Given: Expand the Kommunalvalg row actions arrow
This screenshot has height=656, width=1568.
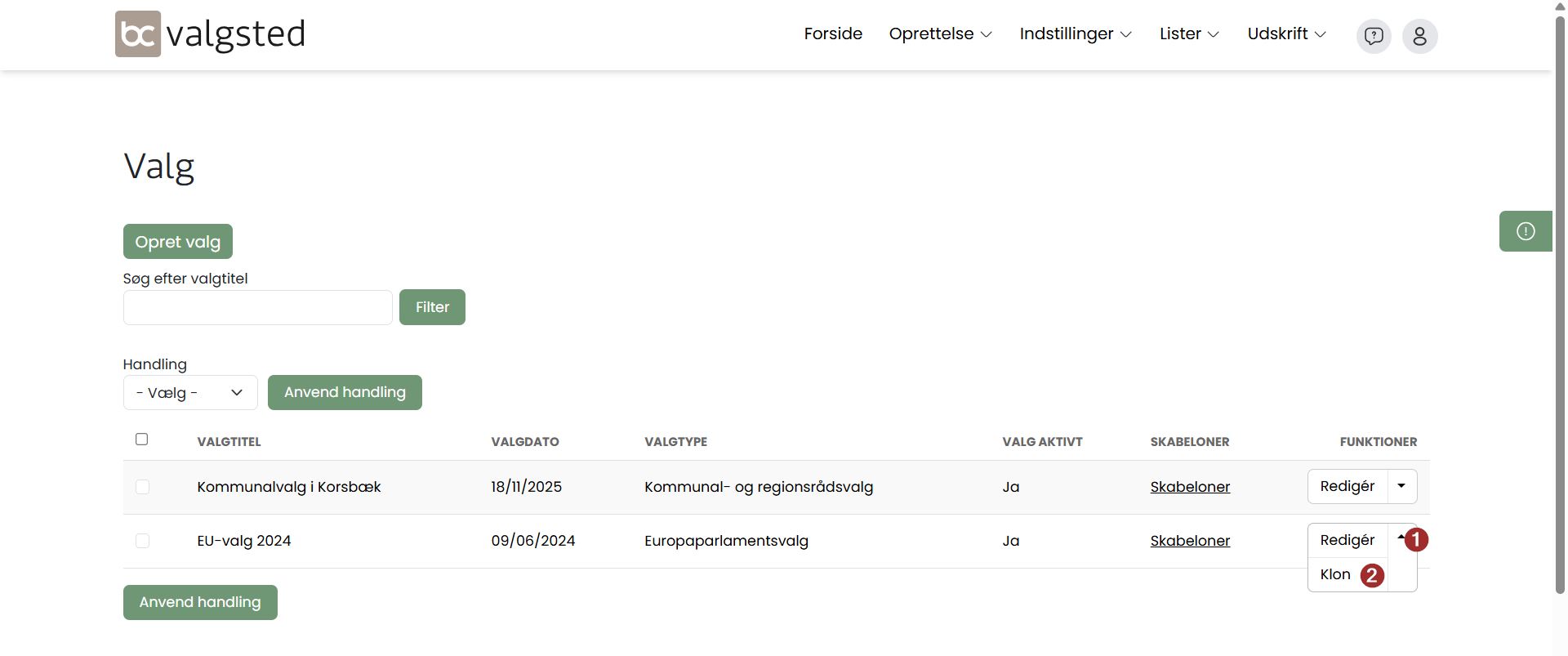Looking at the screenshot, I should pos(1401,486).
